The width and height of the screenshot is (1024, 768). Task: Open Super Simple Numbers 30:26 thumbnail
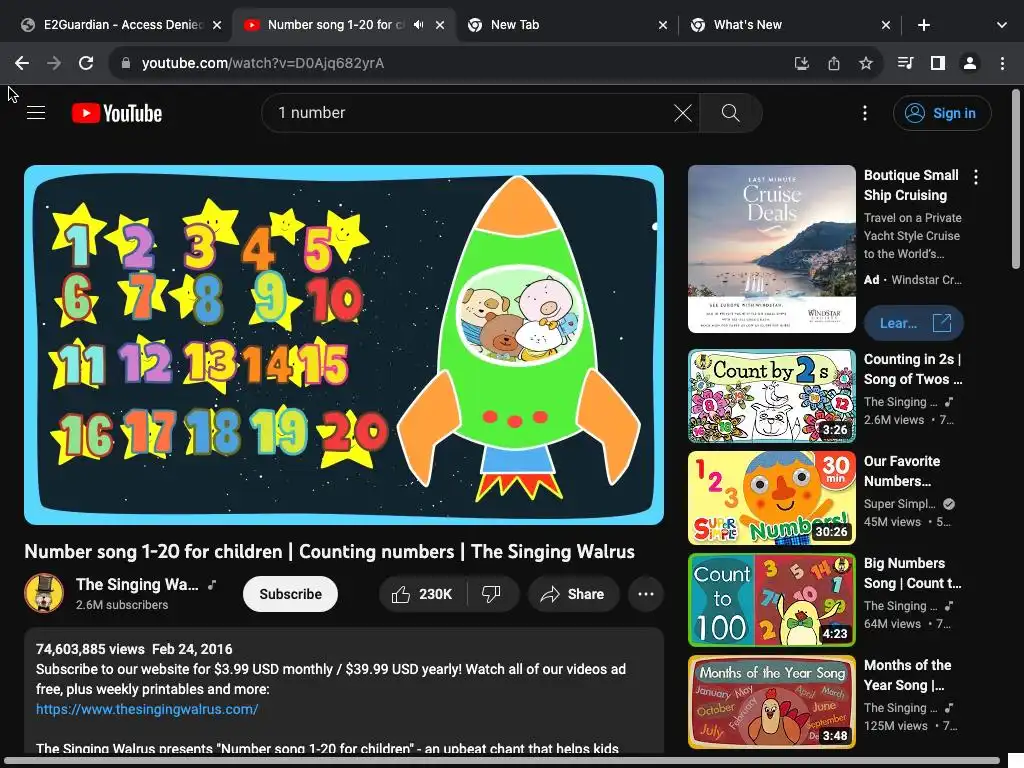pos(772,498)
